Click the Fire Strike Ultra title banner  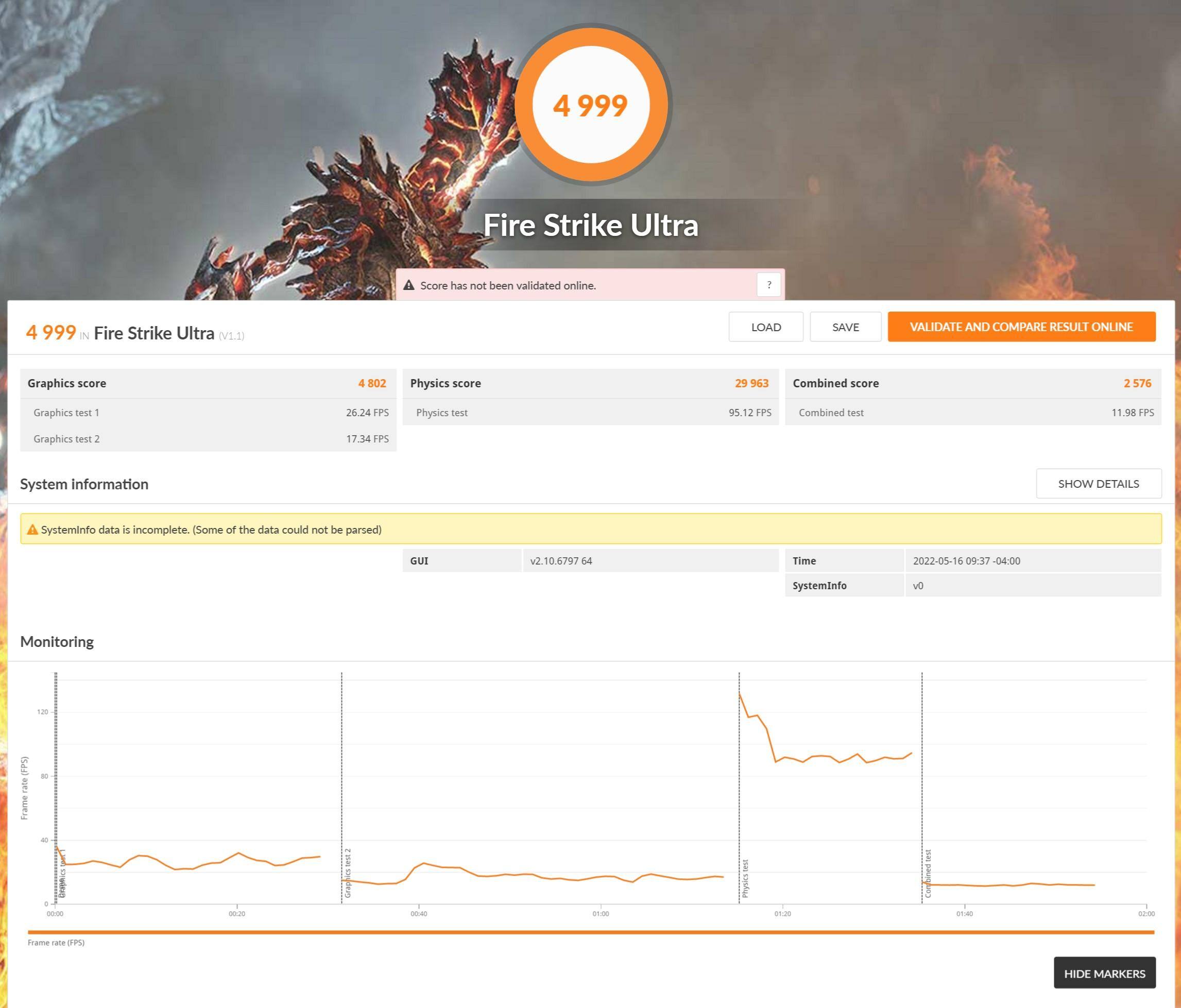(x=590, y=225)
